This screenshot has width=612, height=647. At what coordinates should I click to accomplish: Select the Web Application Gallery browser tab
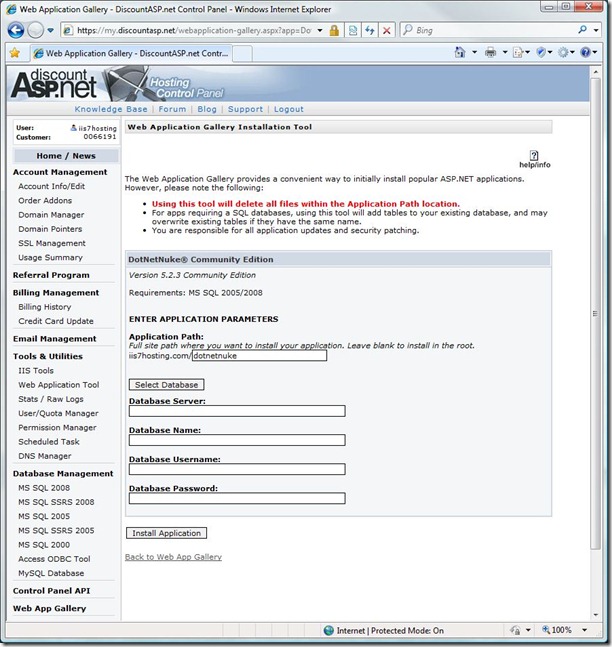point(131,53)
